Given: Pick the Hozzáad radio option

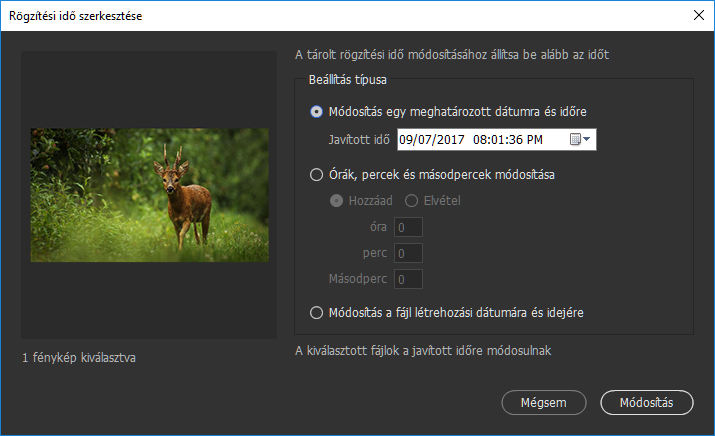Looking at the screenshot, I should [336, 200].
